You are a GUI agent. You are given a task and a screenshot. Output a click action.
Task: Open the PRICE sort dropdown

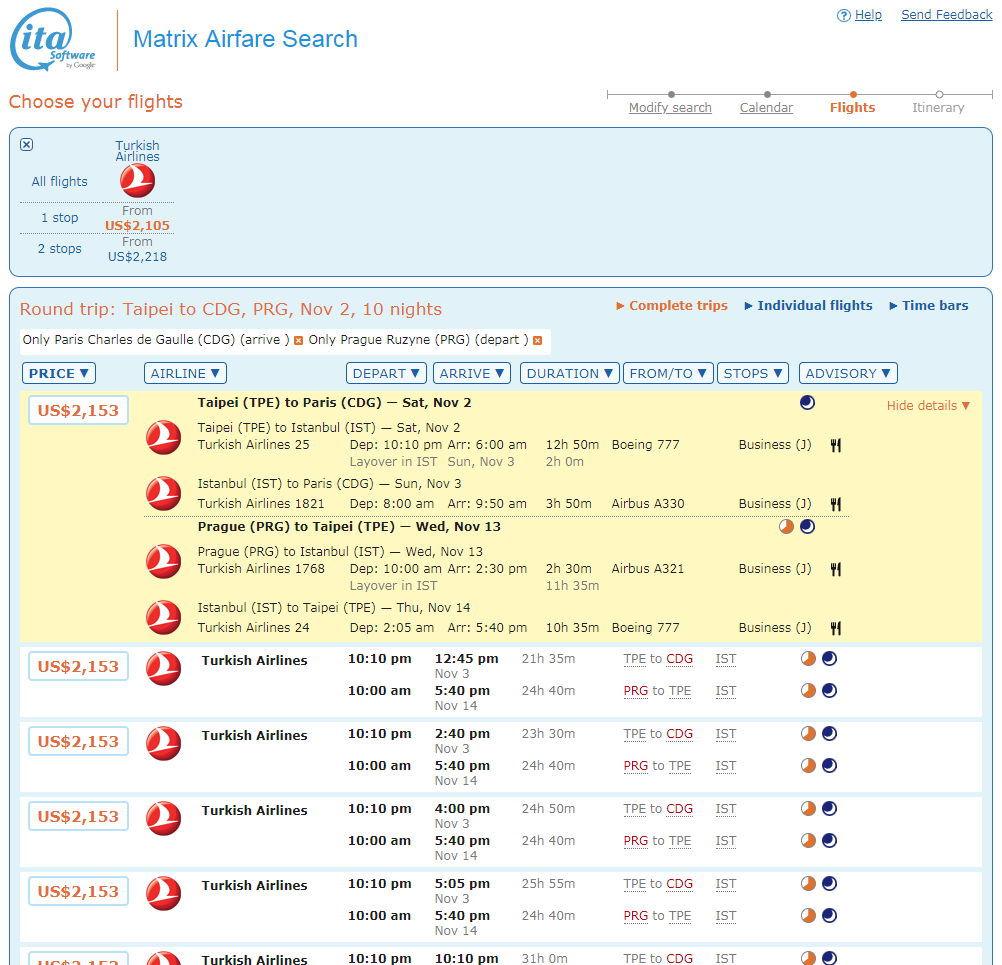[59, 373]
